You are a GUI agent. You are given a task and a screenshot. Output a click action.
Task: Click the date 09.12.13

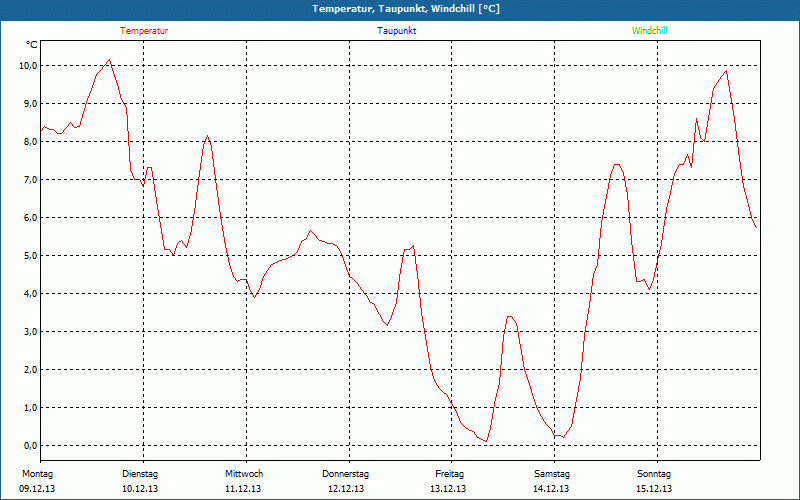click(x=37, y=489)
